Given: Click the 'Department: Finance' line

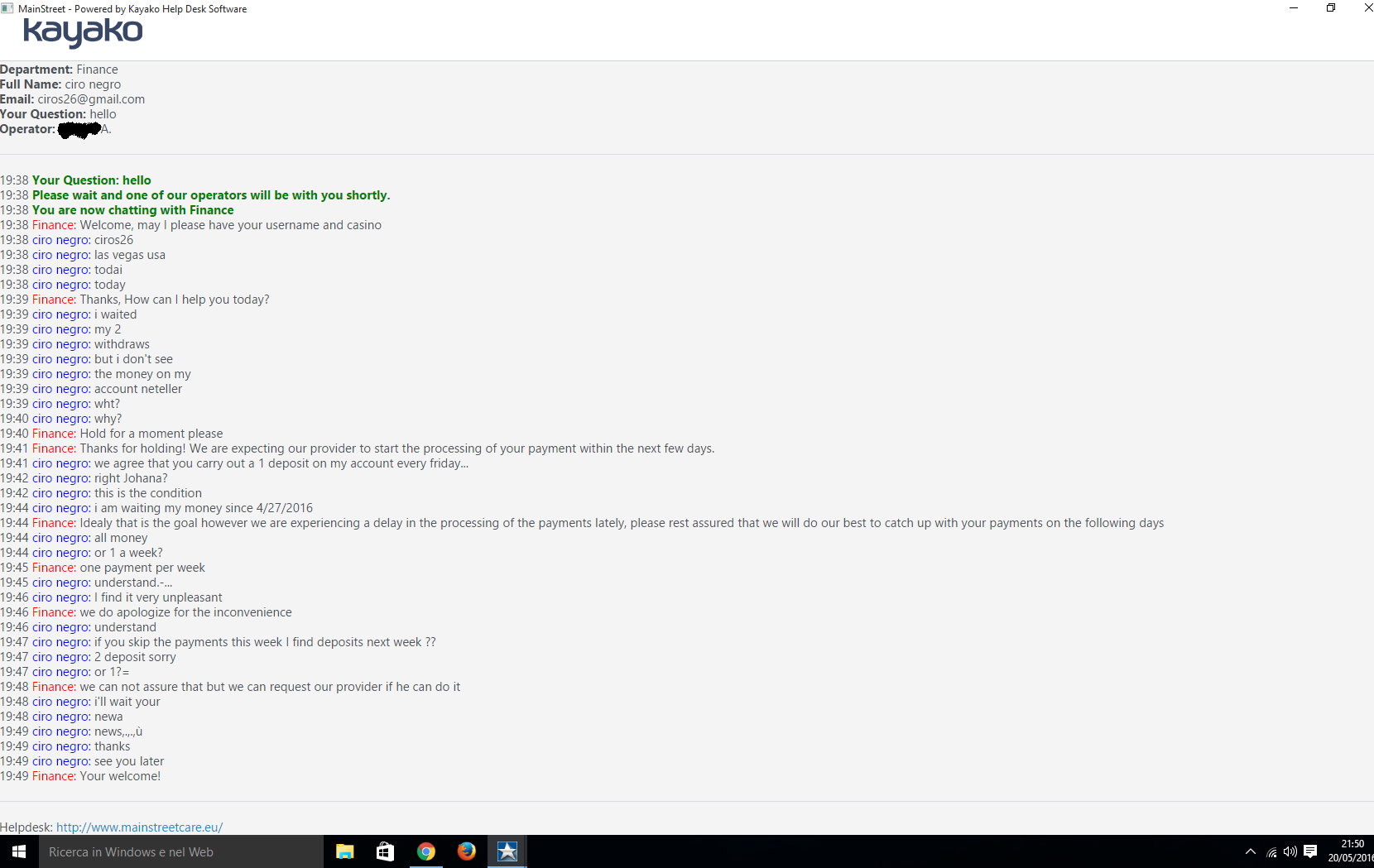Looking at the screenshot, I should [59, 70].
